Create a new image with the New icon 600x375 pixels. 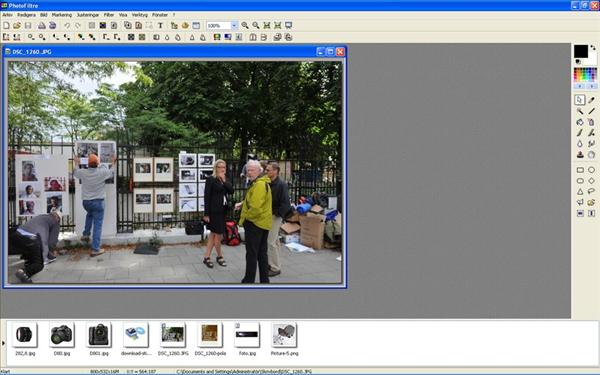click(6, 26)
